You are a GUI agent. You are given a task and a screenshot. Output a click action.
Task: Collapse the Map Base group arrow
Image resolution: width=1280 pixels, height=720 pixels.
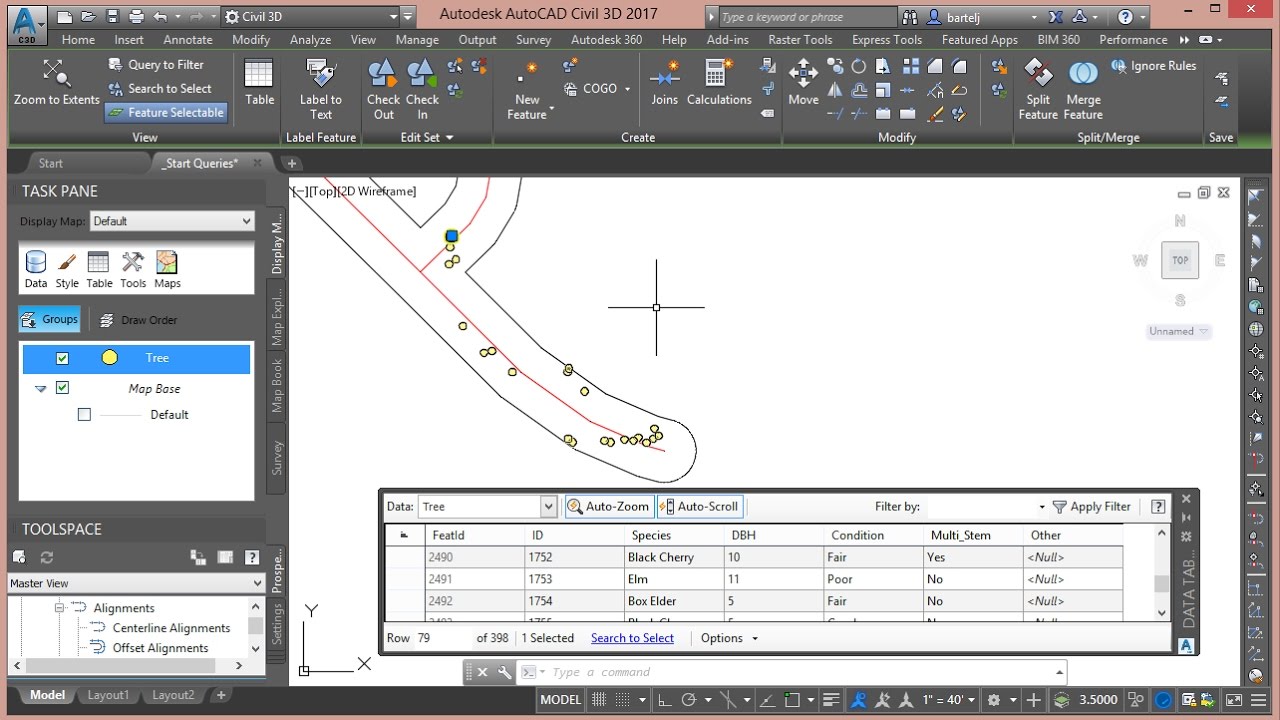(41, 389)
